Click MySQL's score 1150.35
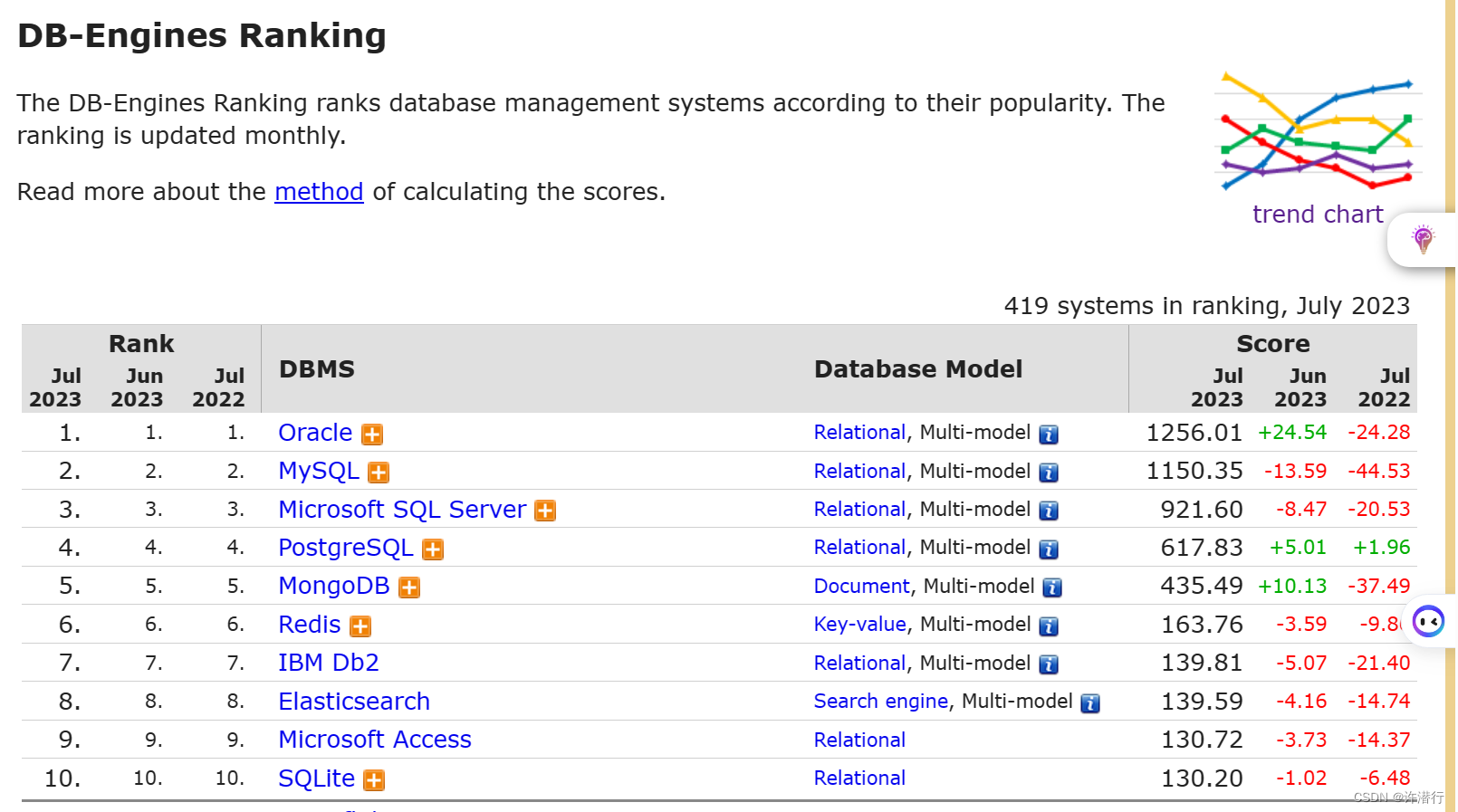1458x812 pixels. 1194,471
